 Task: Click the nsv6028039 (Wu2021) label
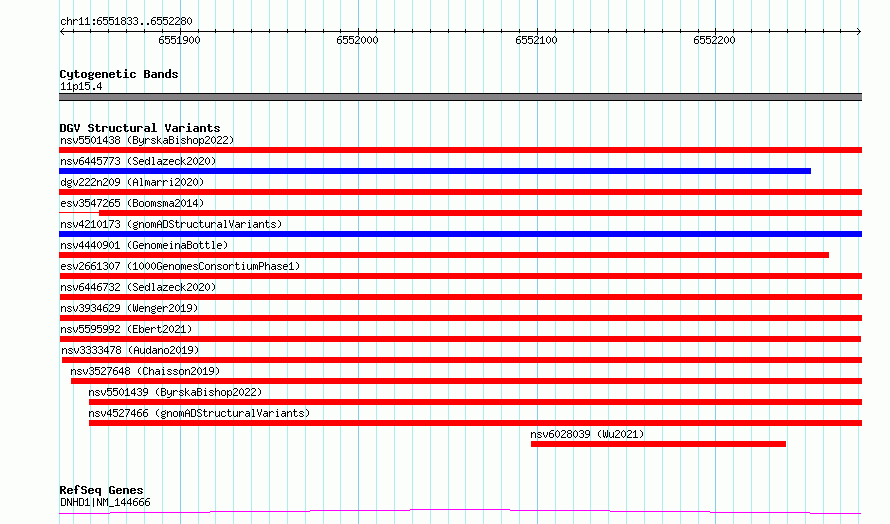coord(587,434)
